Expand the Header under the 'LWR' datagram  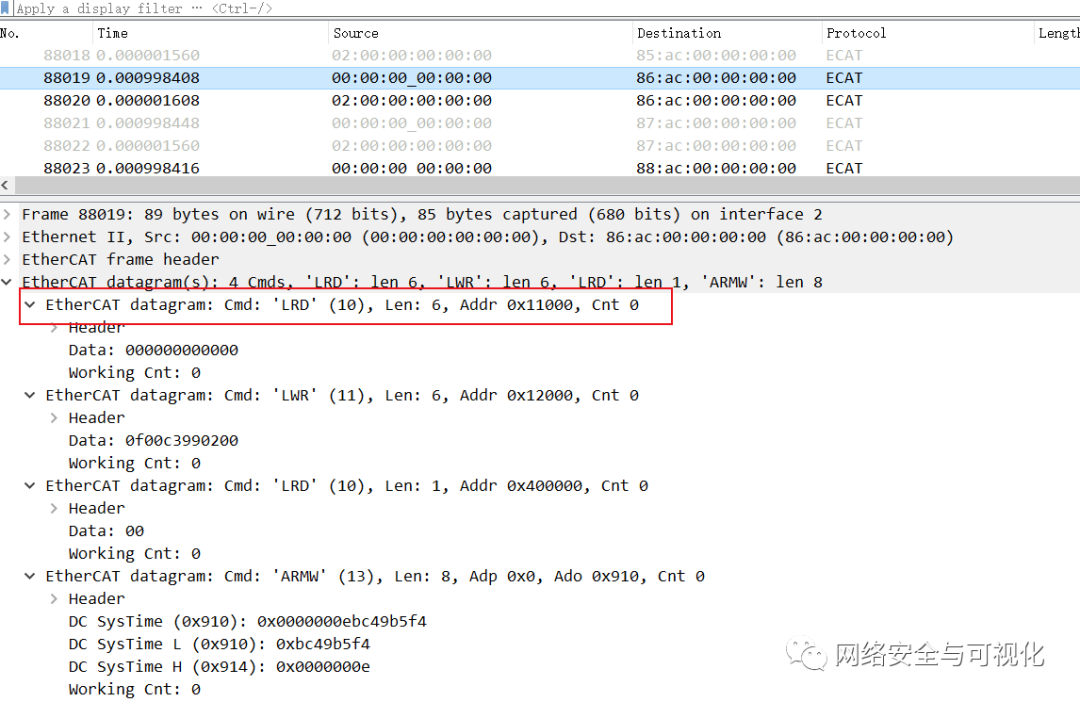click(x=55, y=417)
